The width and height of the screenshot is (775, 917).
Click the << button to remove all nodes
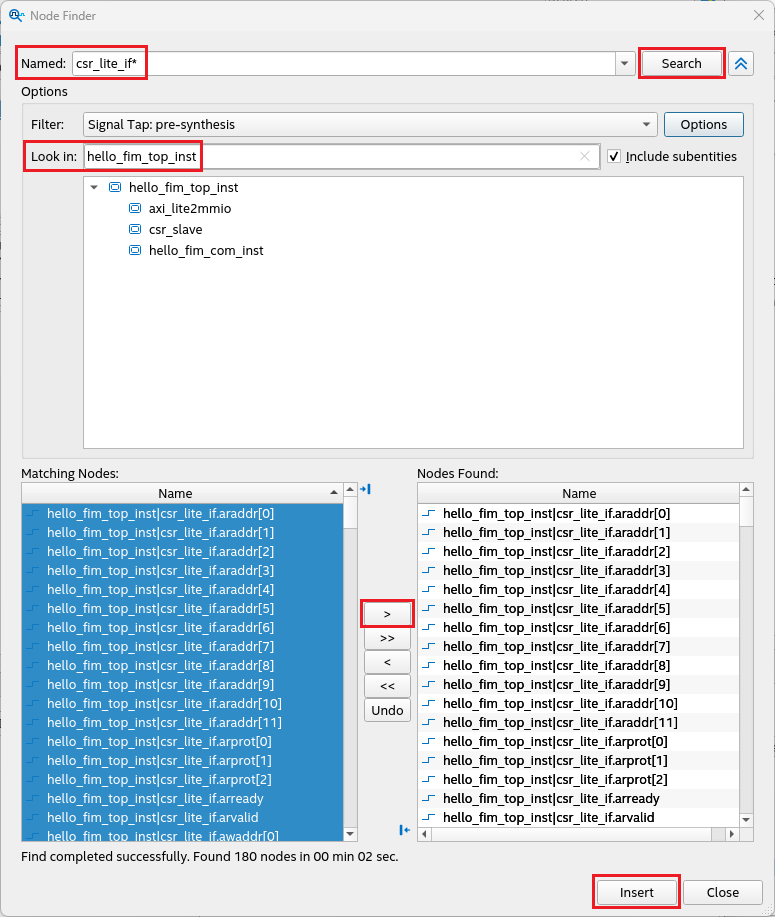click(x=387, y=686)
